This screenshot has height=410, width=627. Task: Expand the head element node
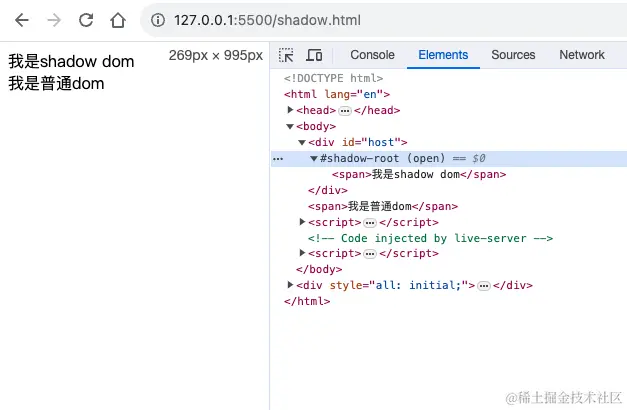pos(291,110)
